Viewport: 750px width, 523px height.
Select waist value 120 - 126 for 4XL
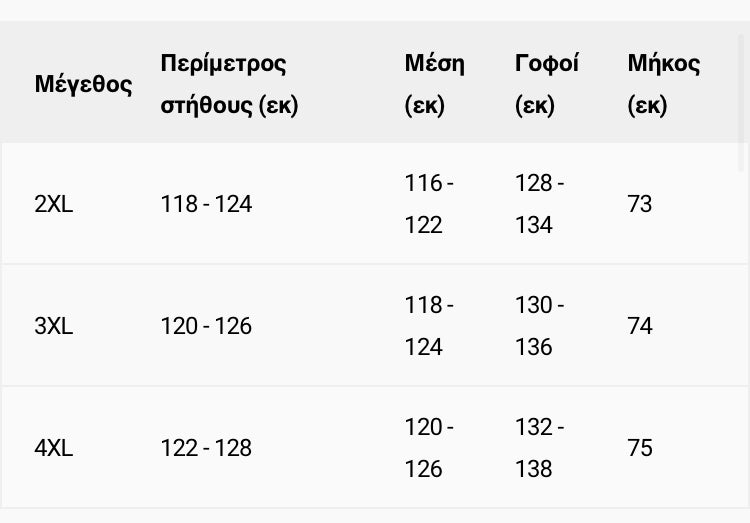pyautogui.click(x=429, y=448)
